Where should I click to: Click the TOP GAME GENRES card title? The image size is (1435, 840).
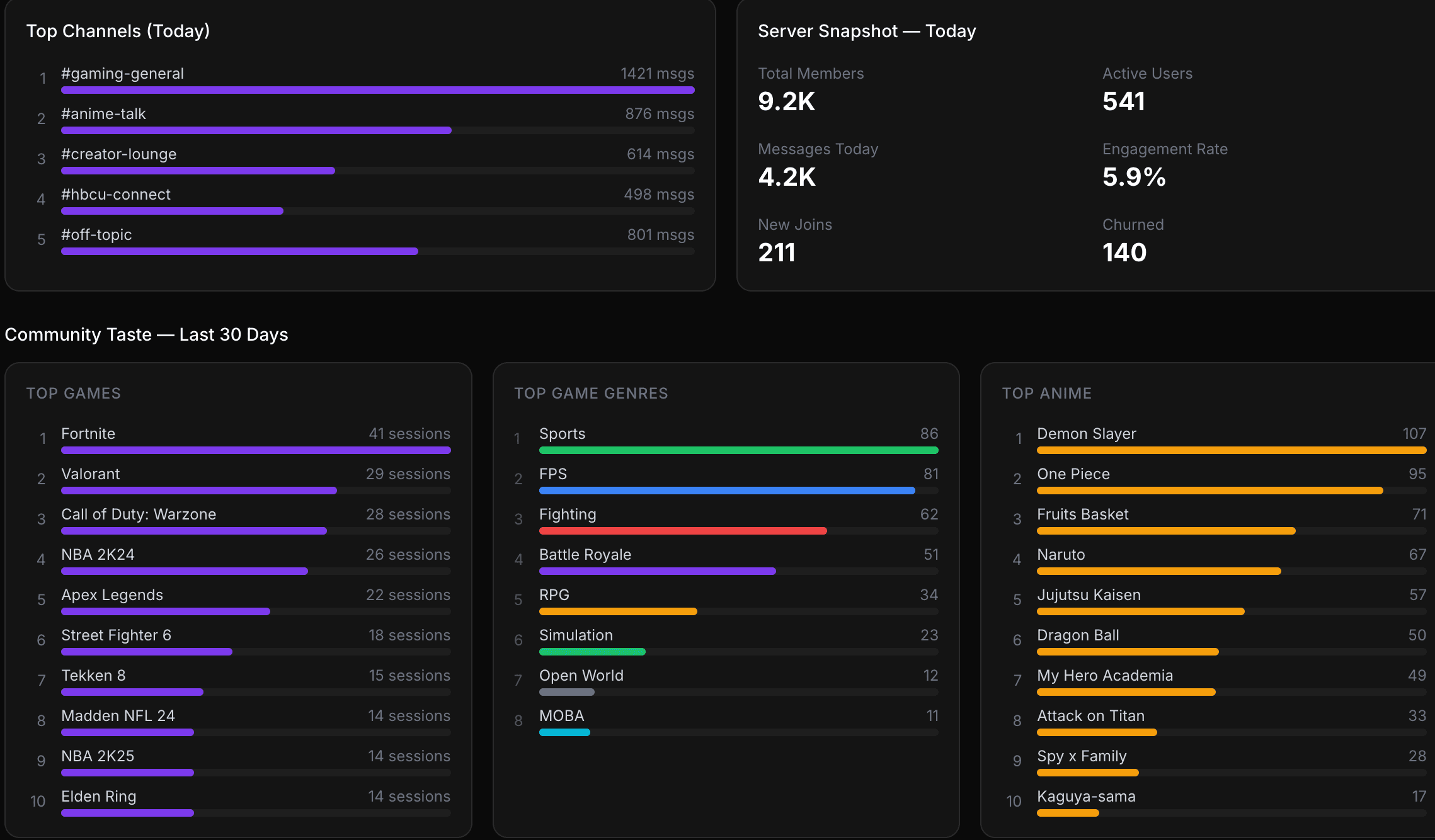pos(591,394)
